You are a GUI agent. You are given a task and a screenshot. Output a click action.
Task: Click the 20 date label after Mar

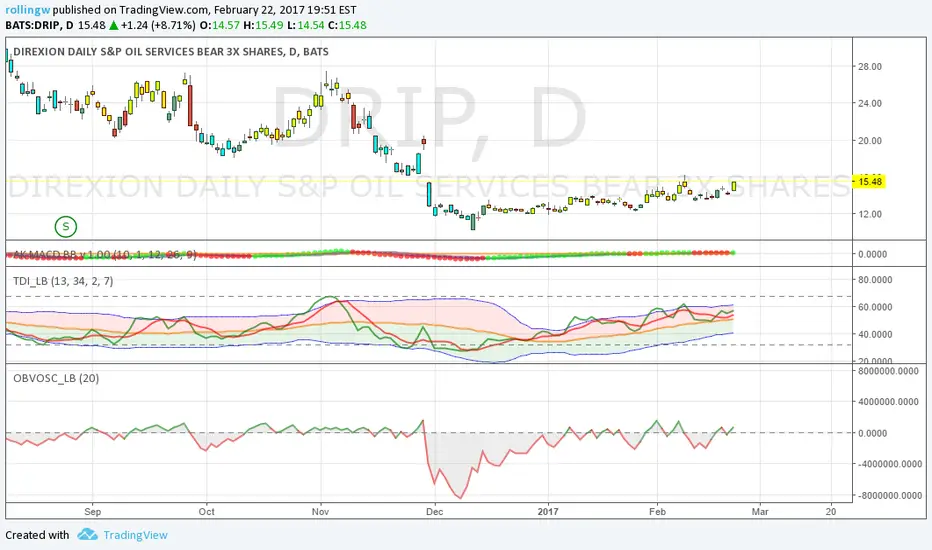tap(831, 511)
